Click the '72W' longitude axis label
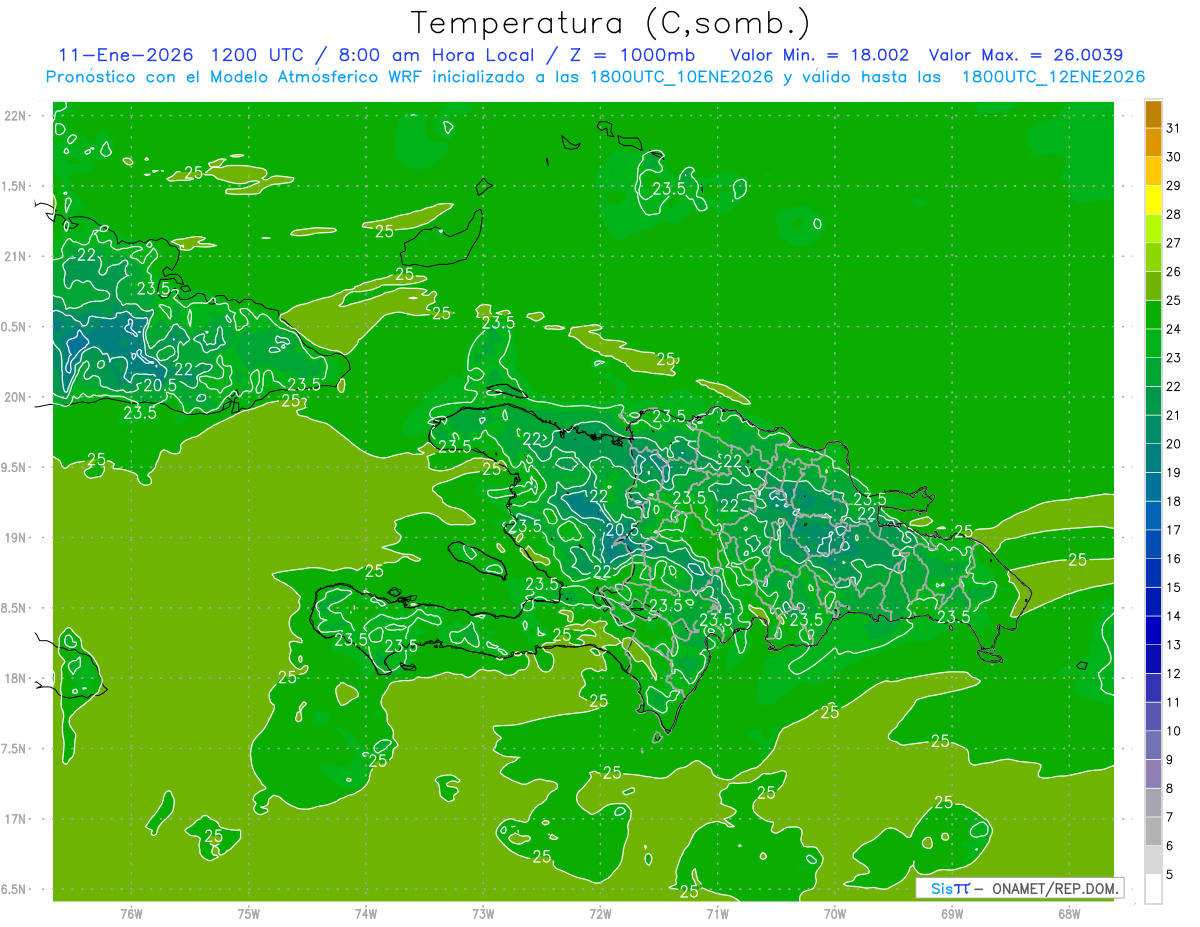Image resolution: width=1200 pixels, height=927 pixels. [x=600, y=913]
